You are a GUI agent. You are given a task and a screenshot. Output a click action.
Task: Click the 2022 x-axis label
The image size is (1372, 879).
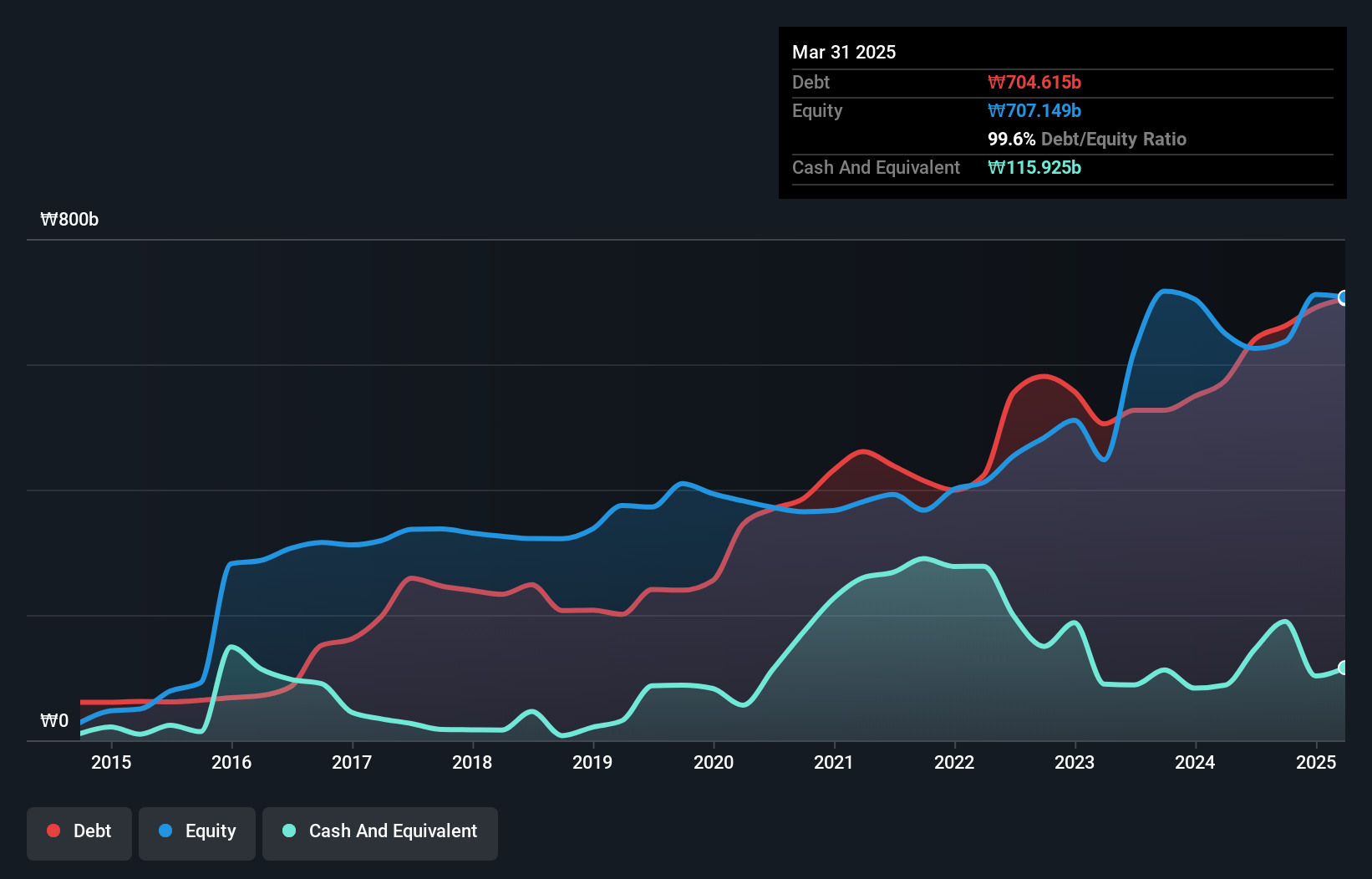click(x=954, y=762)
